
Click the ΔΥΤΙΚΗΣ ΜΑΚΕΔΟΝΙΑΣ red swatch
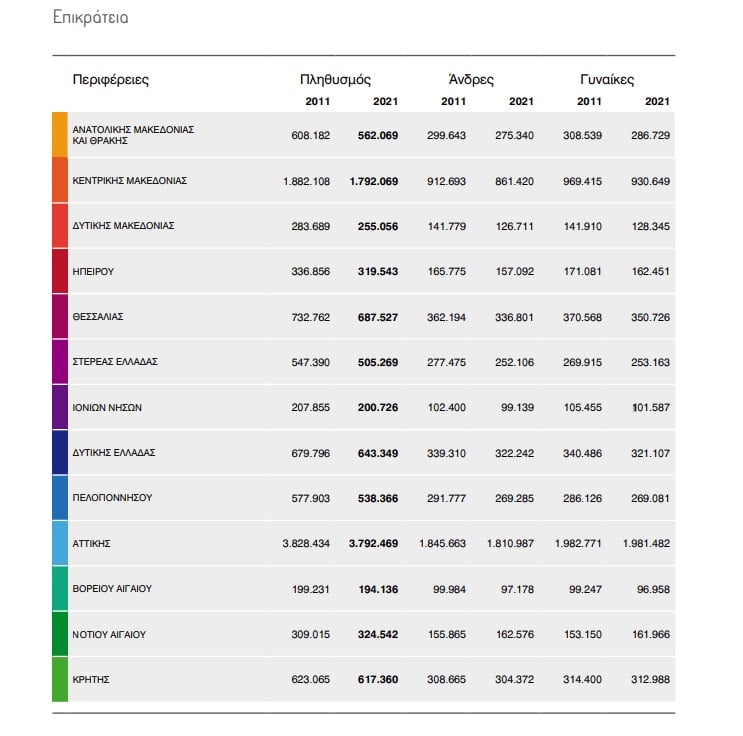tap(60, 225)
